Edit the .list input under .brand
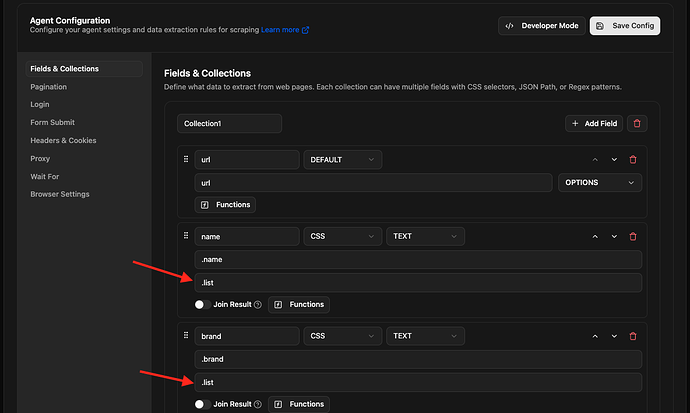This screenshot has width=690, height=413. (418, 383)
